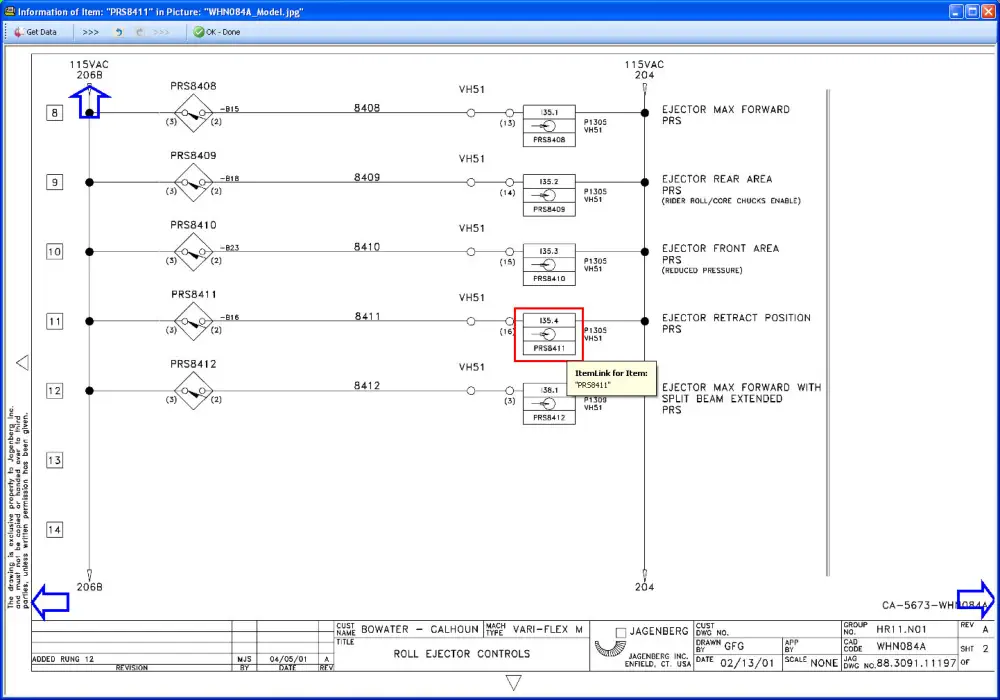Select the highlighted PRS8411 I35.4 input block
Image resolution: width=1000 pixels, height=700 pixels.
pos(549,334)
